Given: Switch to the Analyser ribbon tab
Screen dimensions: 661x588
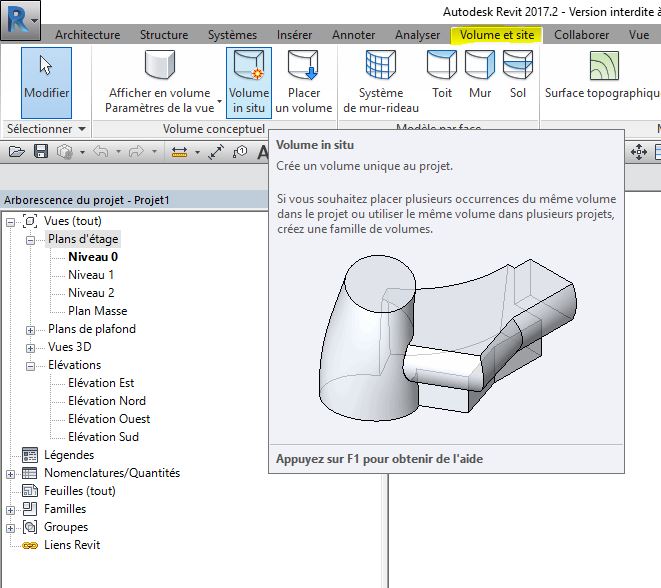Looking at the screenshot, I should 417,35.
